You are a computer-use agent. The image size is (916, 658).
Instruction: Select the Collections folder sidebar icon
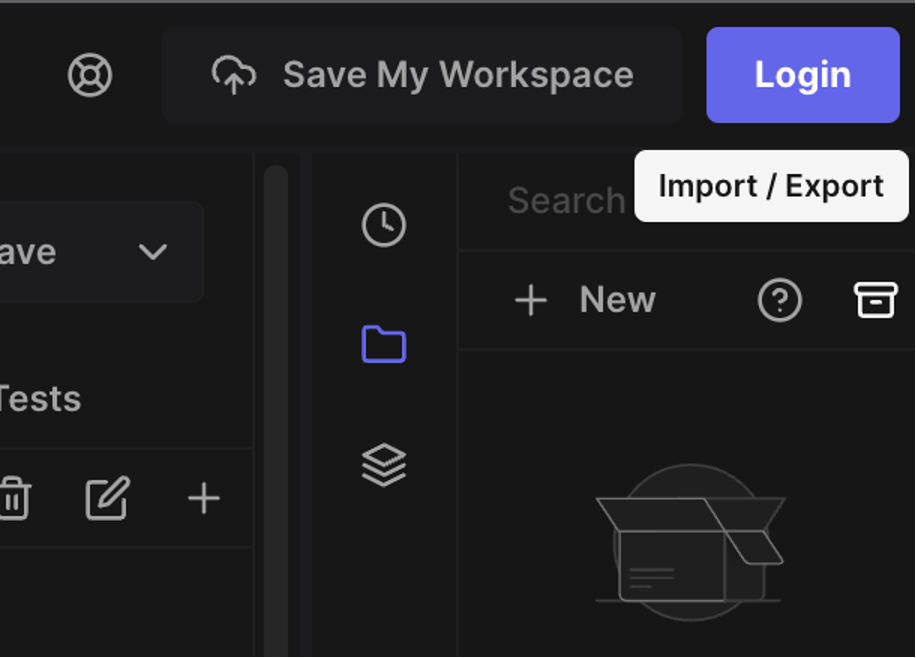point(384,345)
